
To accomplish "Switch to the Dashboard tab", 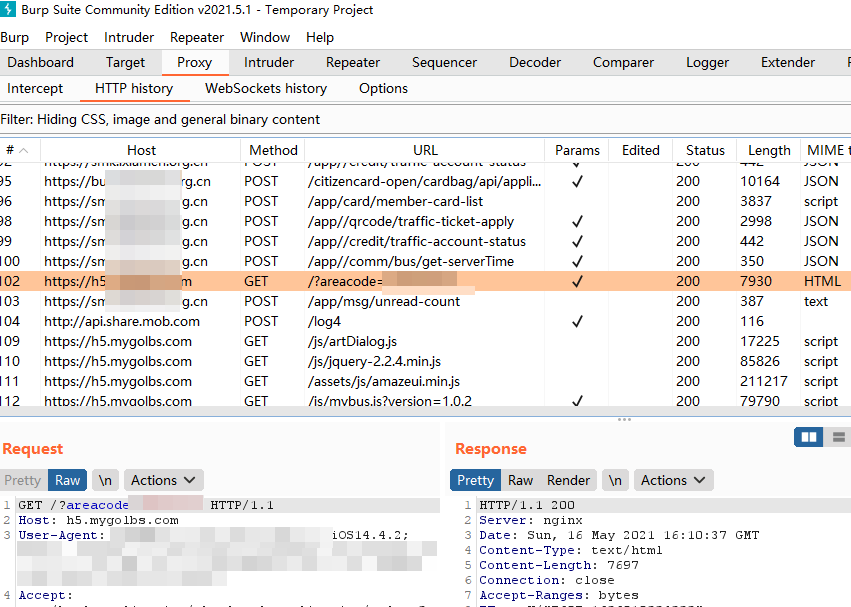I will [41, 62].
